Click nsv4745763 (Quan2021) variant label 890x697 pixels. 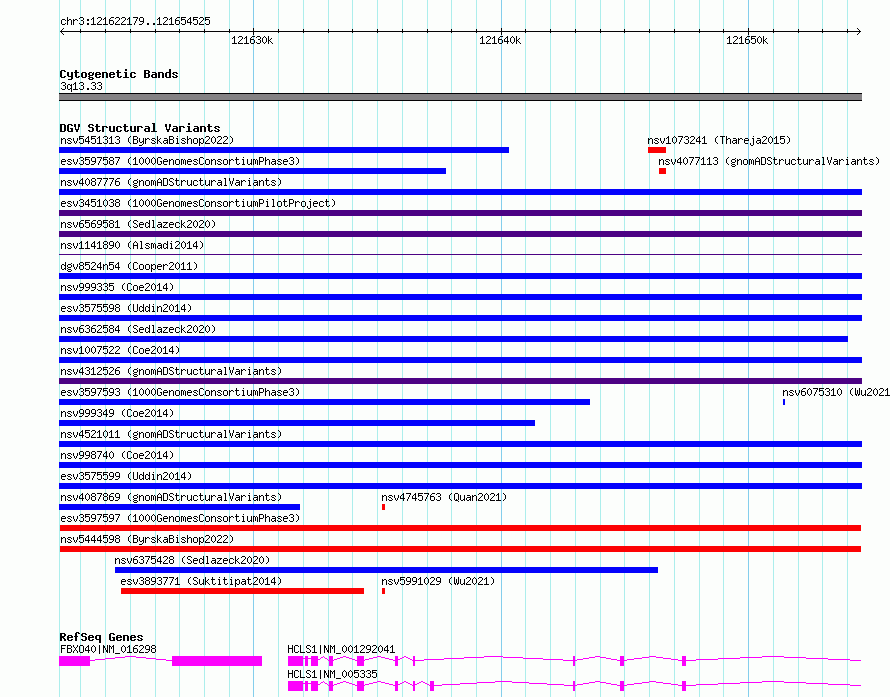click(x=444, y=497)
